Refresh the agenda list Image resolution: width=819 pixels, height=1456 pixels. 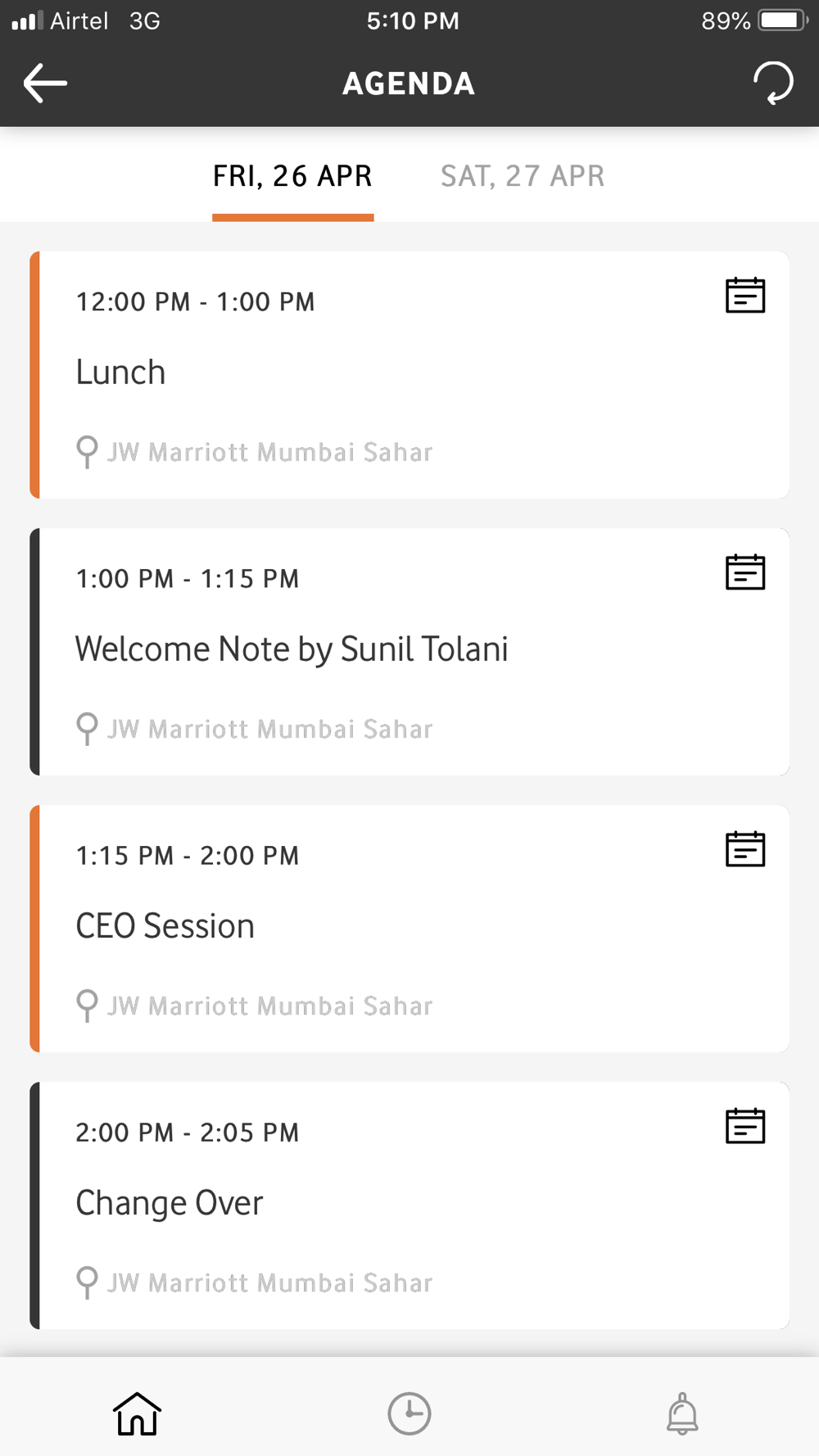click(x=773, y=83)
